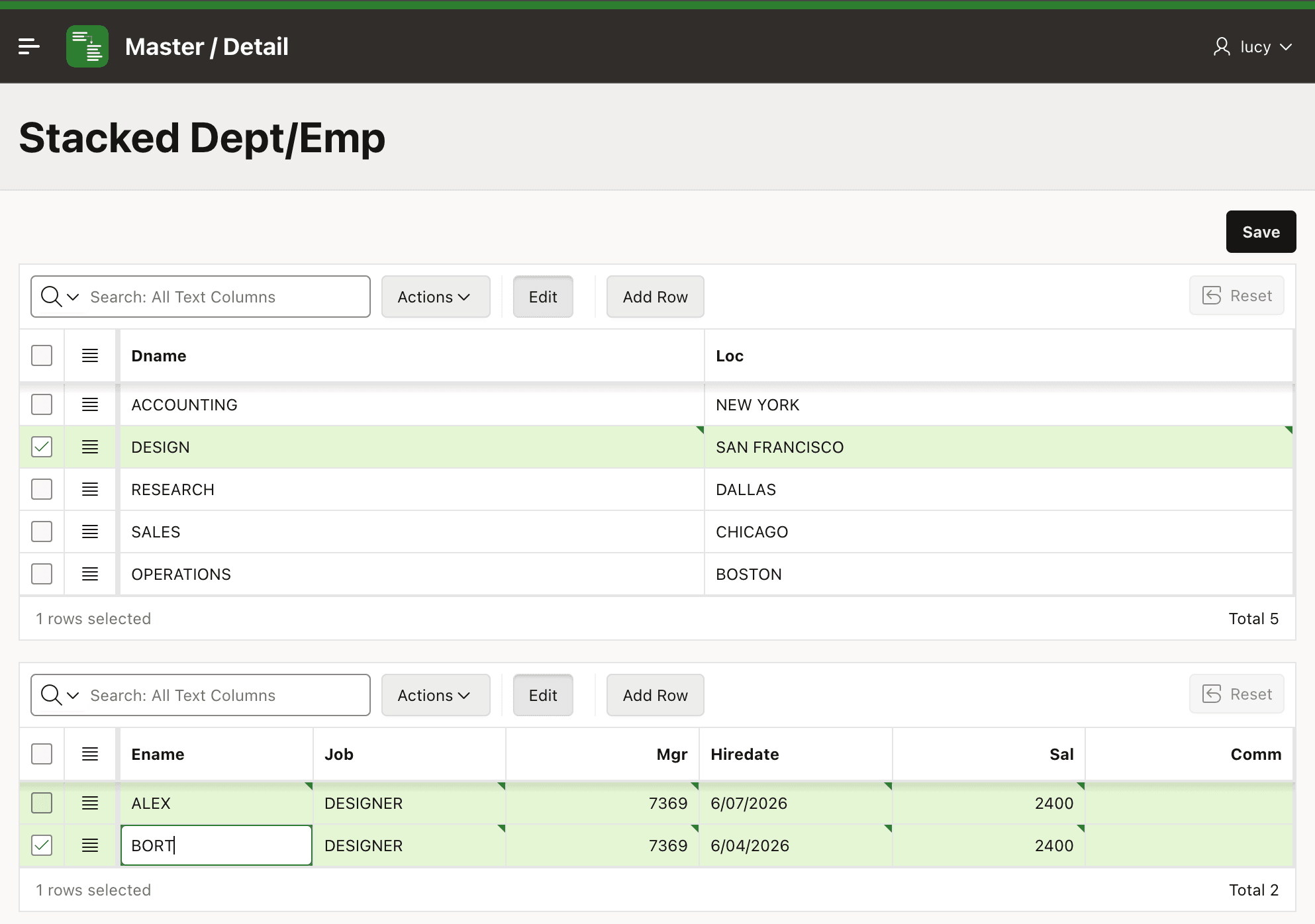Expand the department grid Actions dropdown
The width and height of the screenshot is (1315, 924).
(436, 297)
